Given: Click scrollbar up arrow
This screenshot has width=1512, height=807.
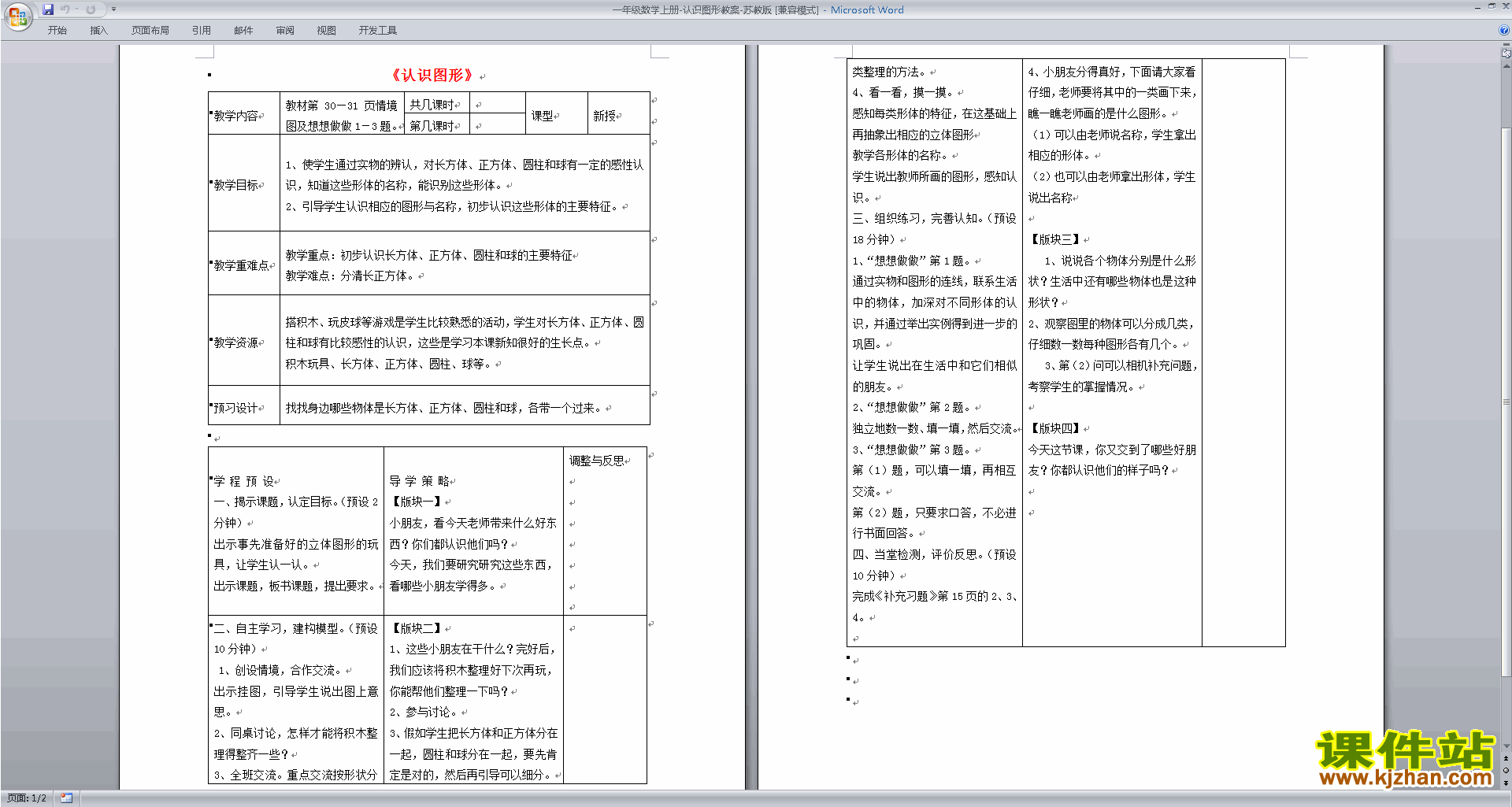Looking at the screenshot, I should (x=1506, y=66).
